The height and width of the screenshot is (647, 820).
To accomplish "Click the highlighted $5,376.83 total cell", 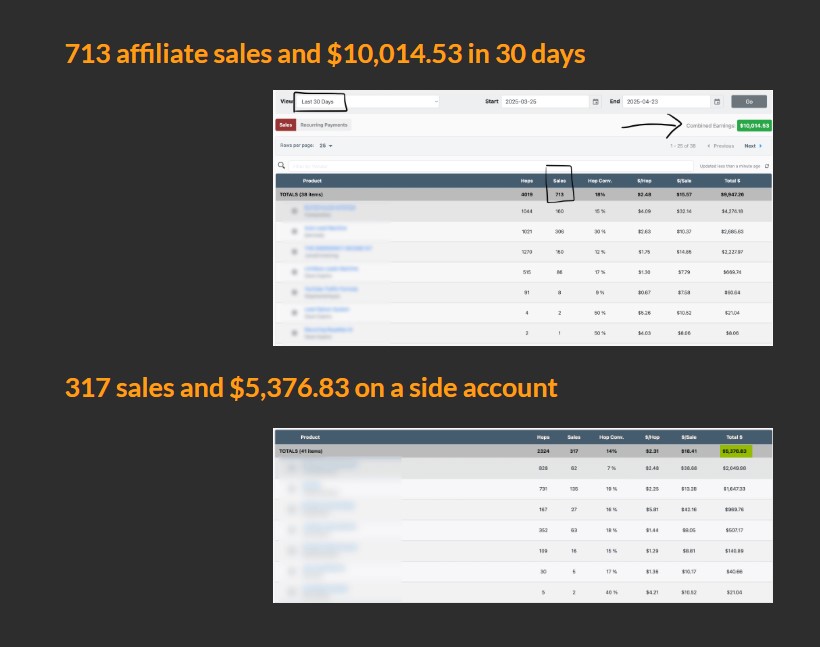I will (x=736, y=451).
